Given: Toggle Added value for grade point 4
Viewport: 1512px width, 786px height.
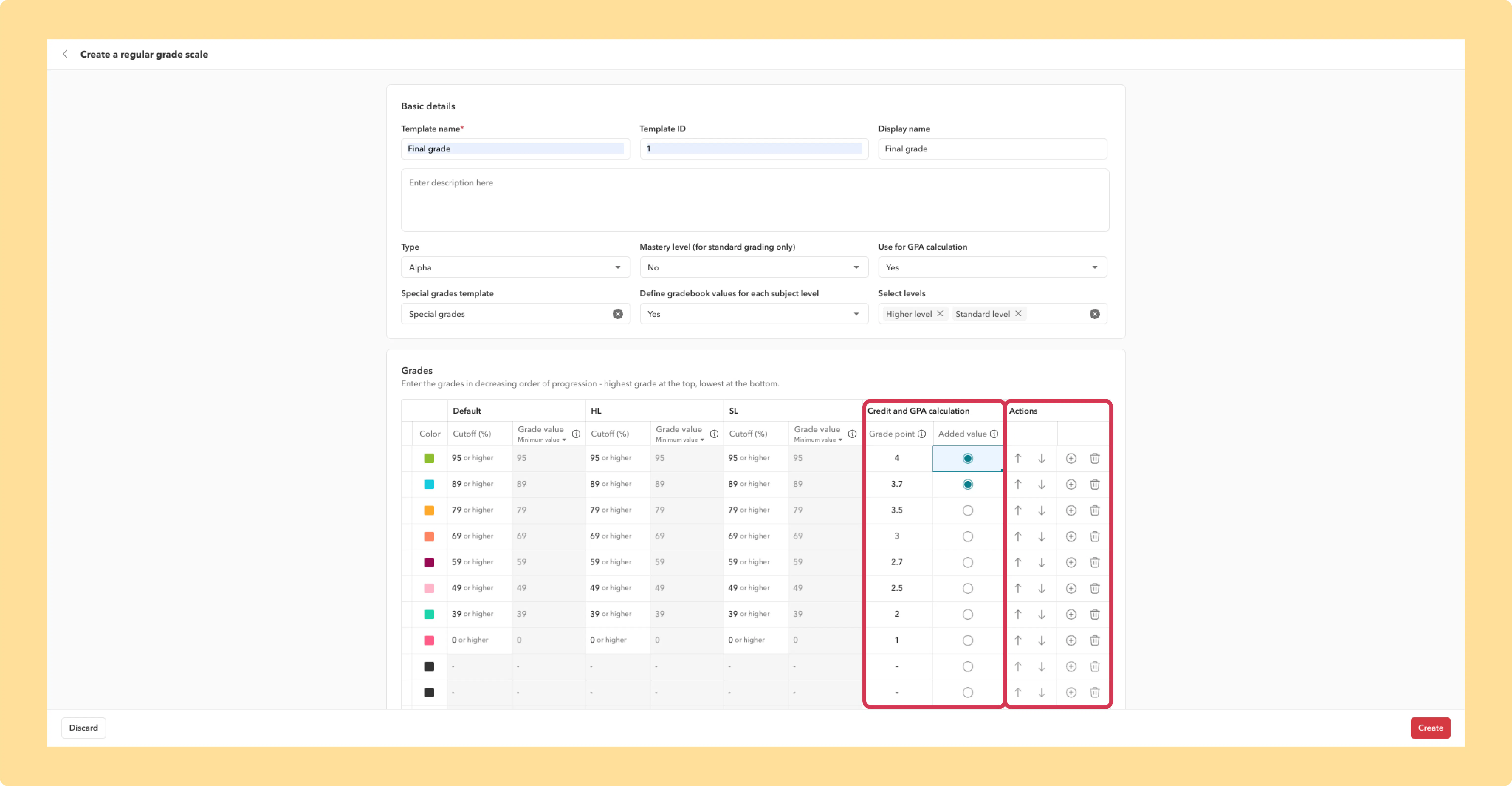Looking at the screenshot, I should (x=967, y=458).
